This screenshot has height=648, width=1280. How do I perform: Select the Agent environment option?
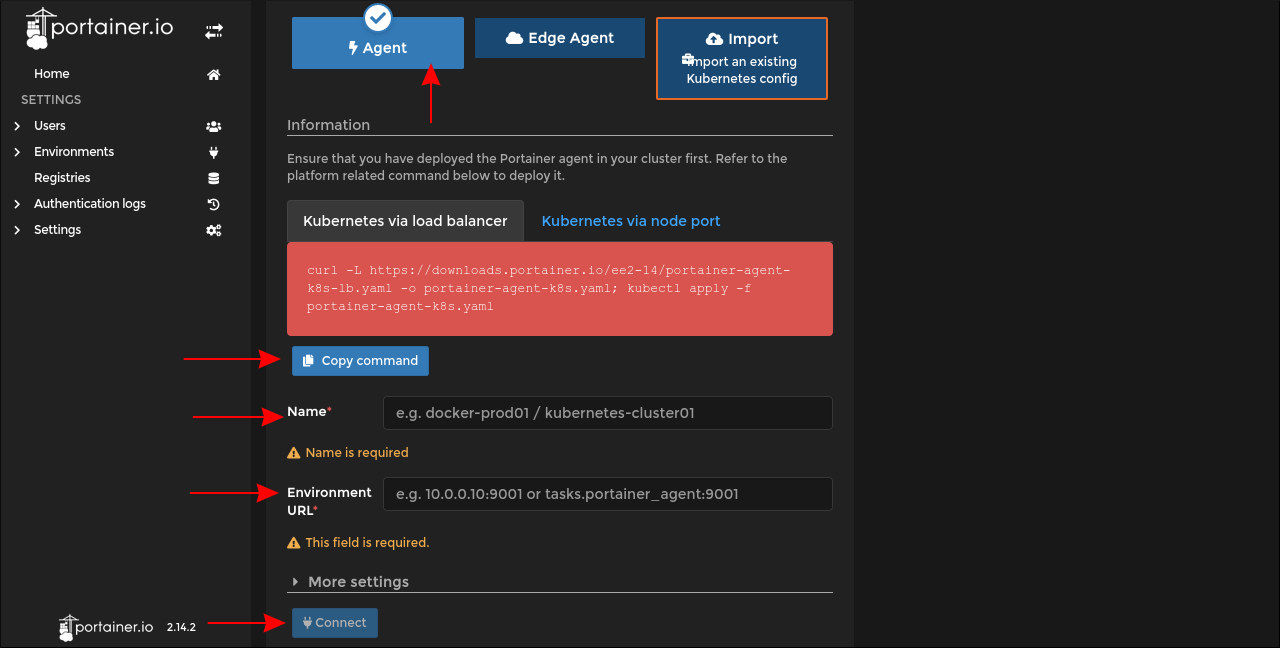(378, 43)
